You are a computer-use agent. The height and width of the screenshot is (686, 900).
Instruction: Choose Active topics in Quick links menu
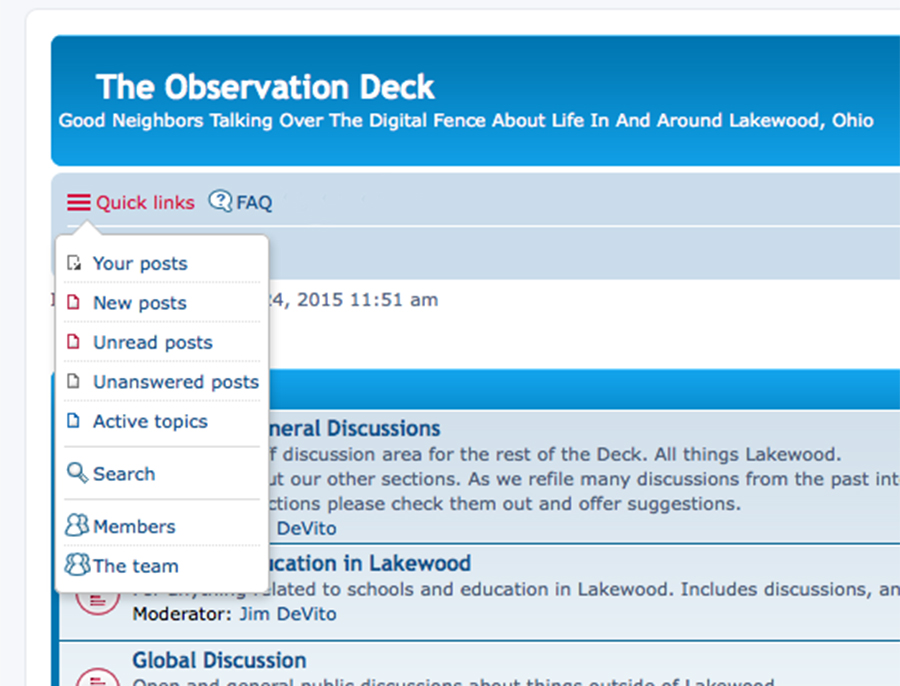point(150,422)
